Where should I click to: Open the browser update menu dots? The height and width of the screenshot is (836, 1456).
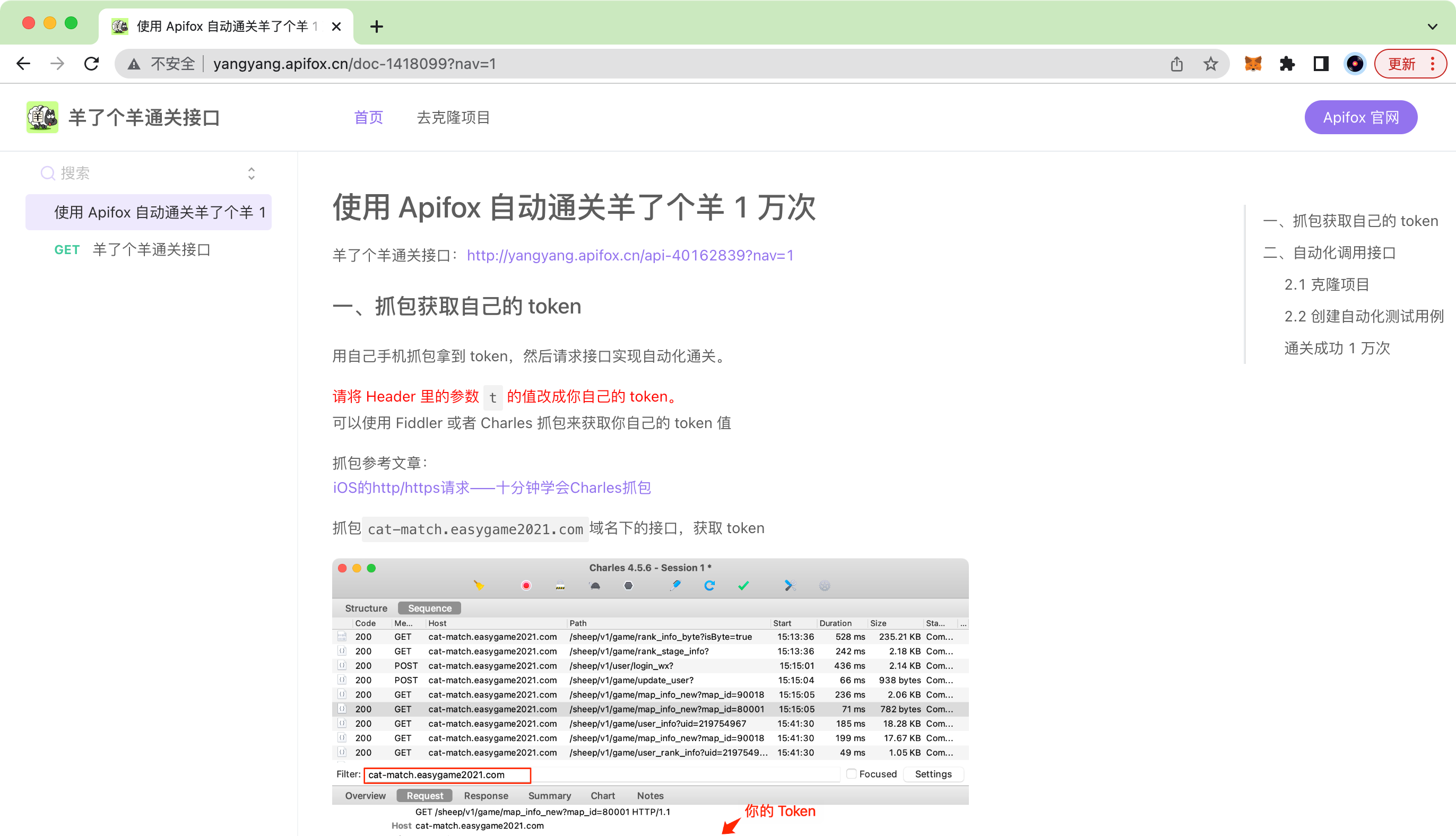tap(1433, 64)
